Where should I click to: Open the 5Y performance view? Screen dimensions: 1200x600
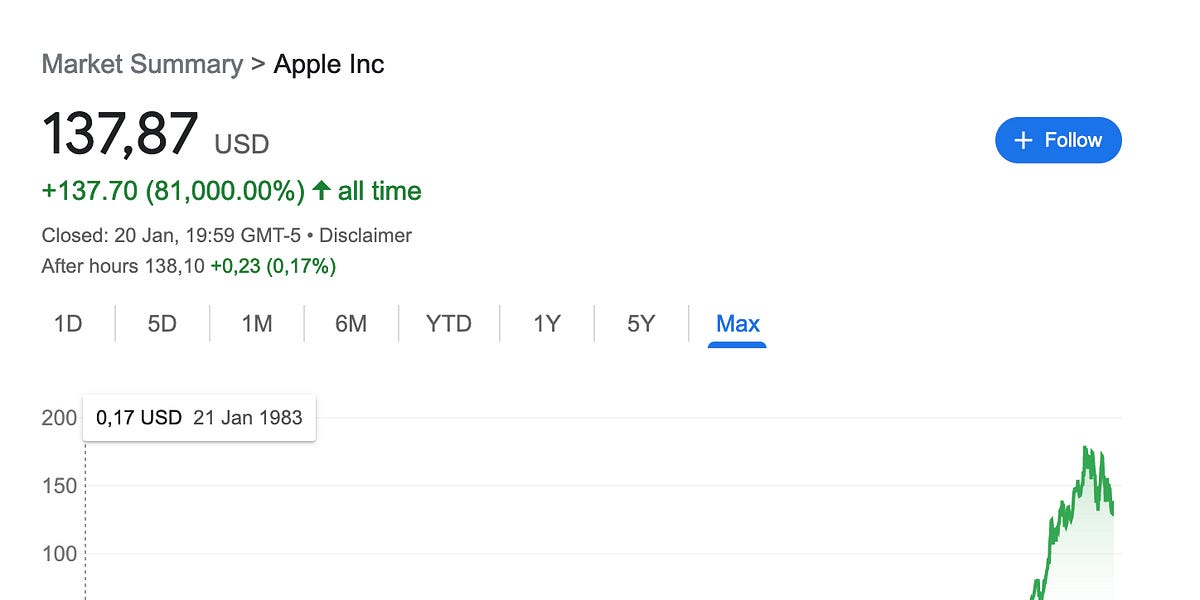pyautogui.click(x=640, y=323)
